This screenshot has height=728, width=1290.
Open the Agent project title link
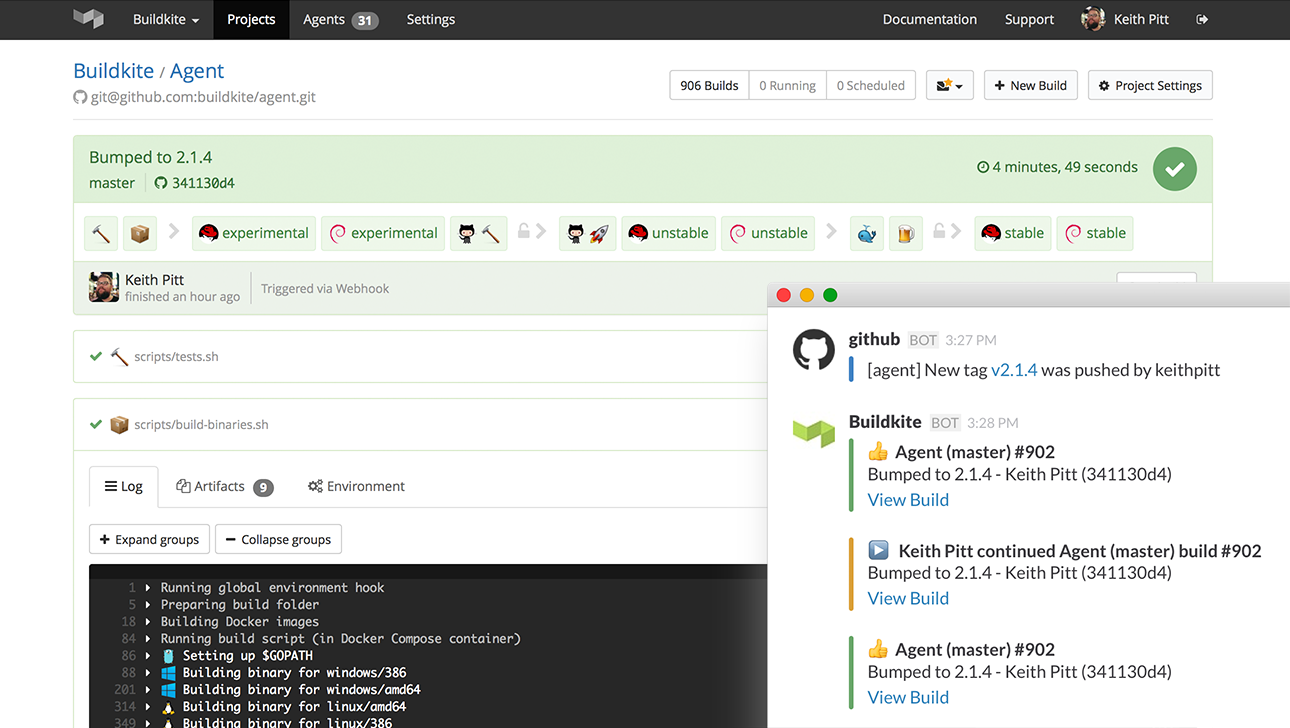(197, 71)
